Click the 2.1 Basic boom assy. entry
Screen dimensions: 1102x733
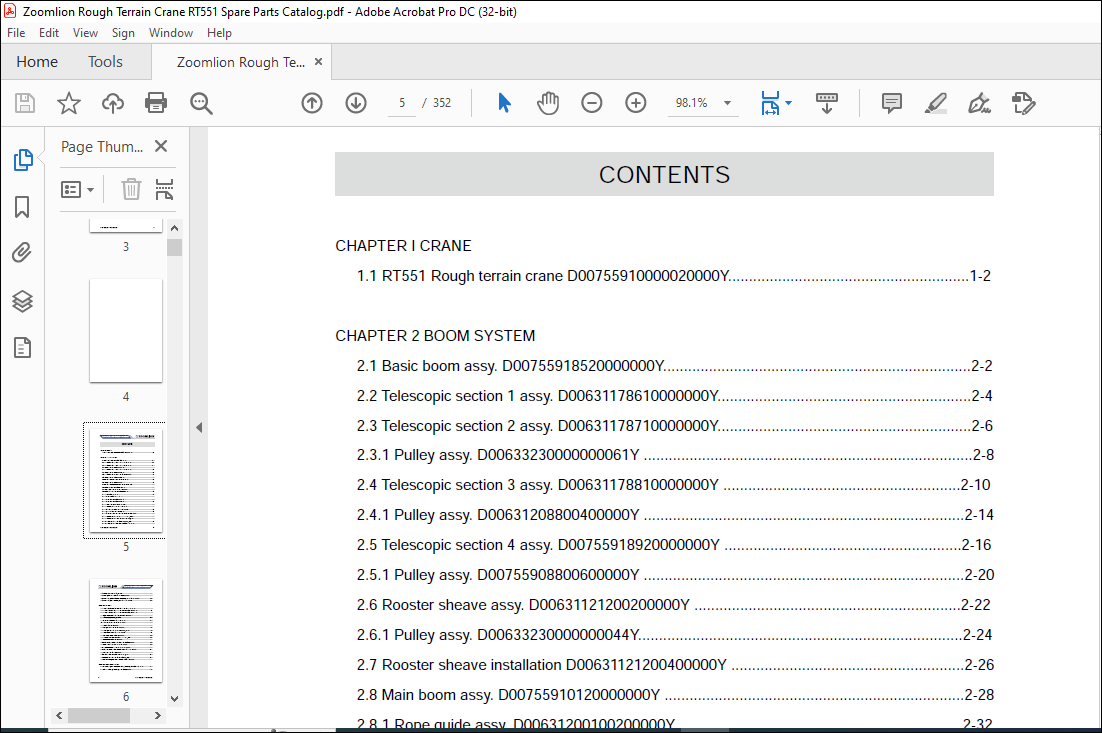tap(674, 365)
